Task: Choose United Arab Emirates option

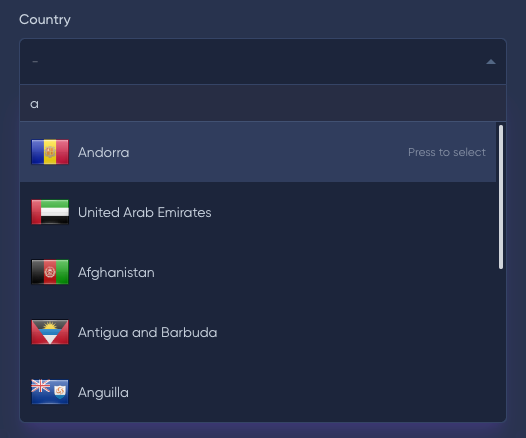Action: pyautogui.click(x=145, y=213)
